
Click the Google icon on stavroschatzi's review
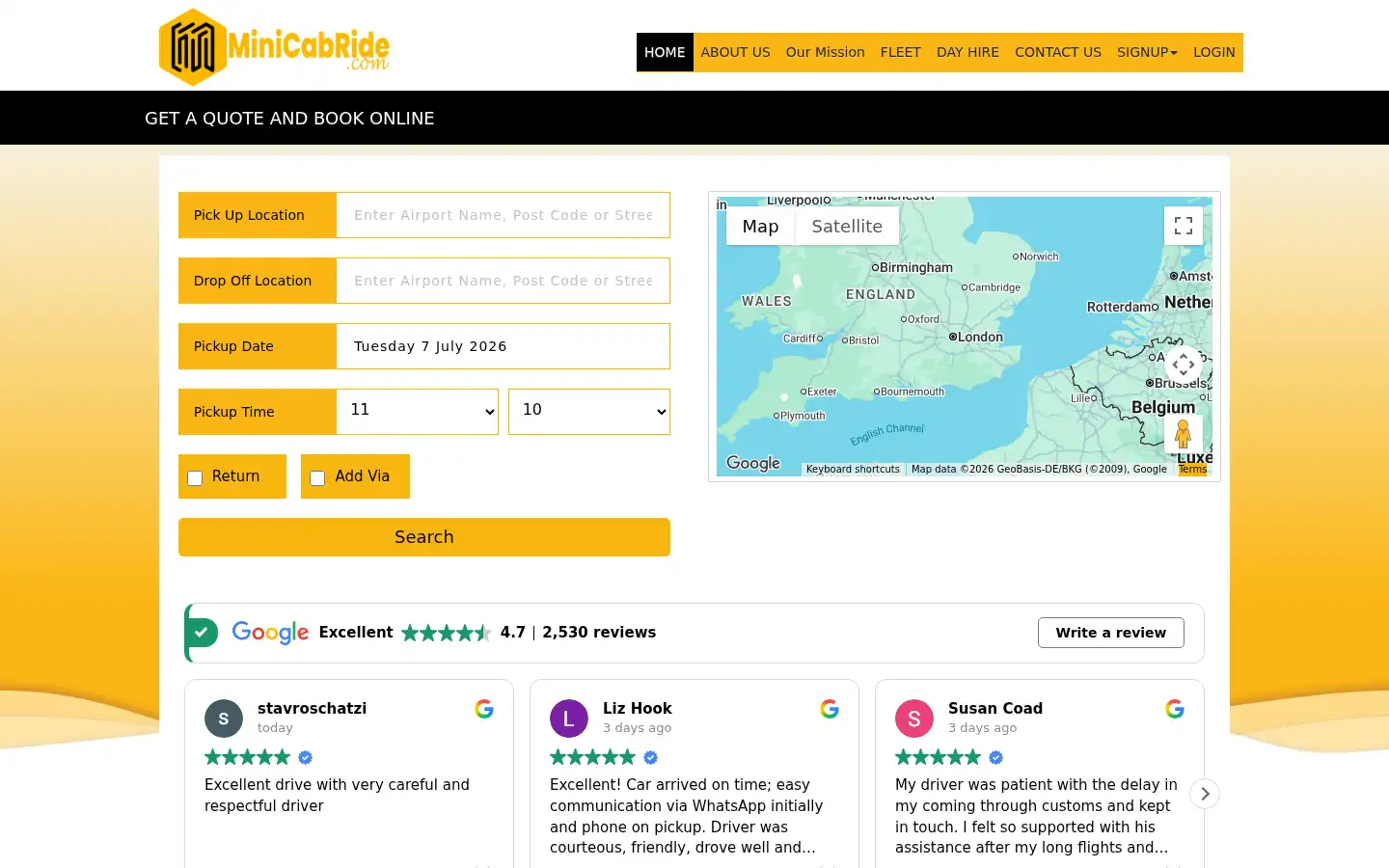[484, 709]
